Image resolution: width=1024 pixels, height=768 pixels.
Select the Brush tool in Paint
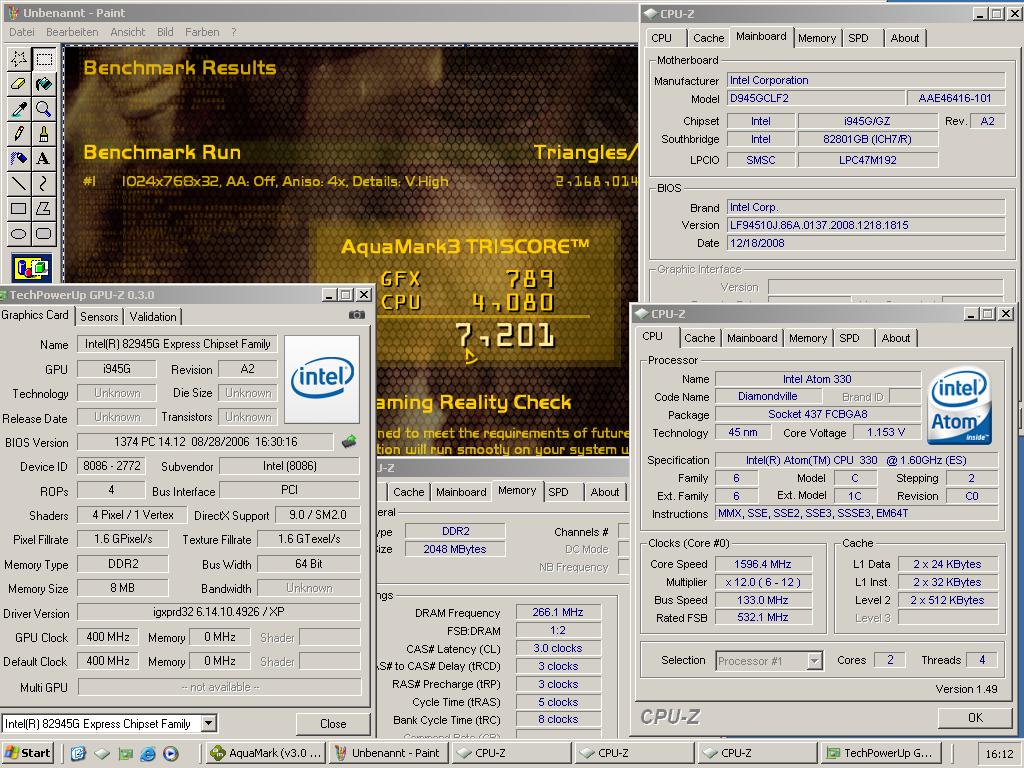click(44, 134)
